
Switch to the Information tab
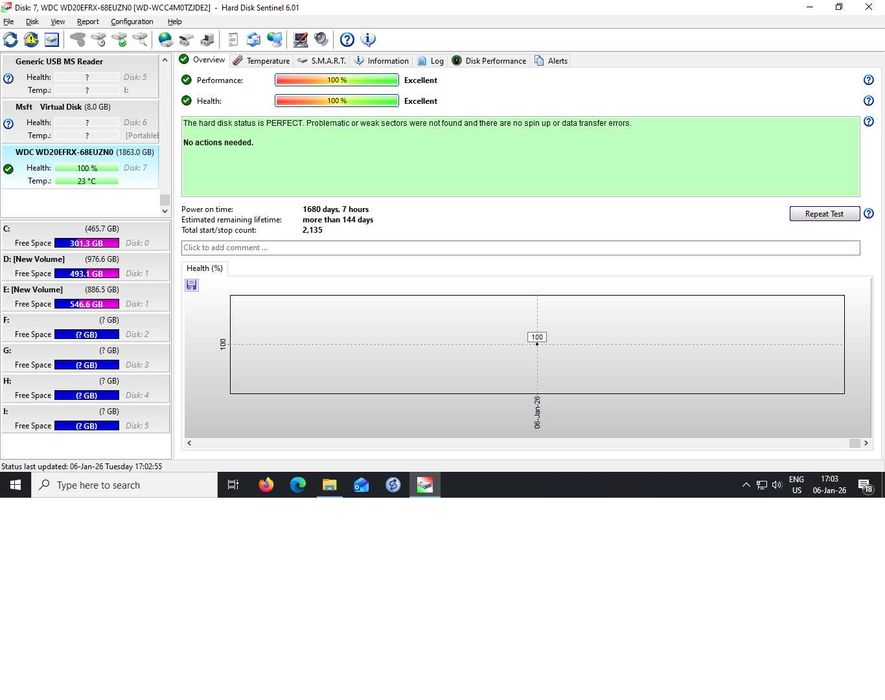(382, 60)
